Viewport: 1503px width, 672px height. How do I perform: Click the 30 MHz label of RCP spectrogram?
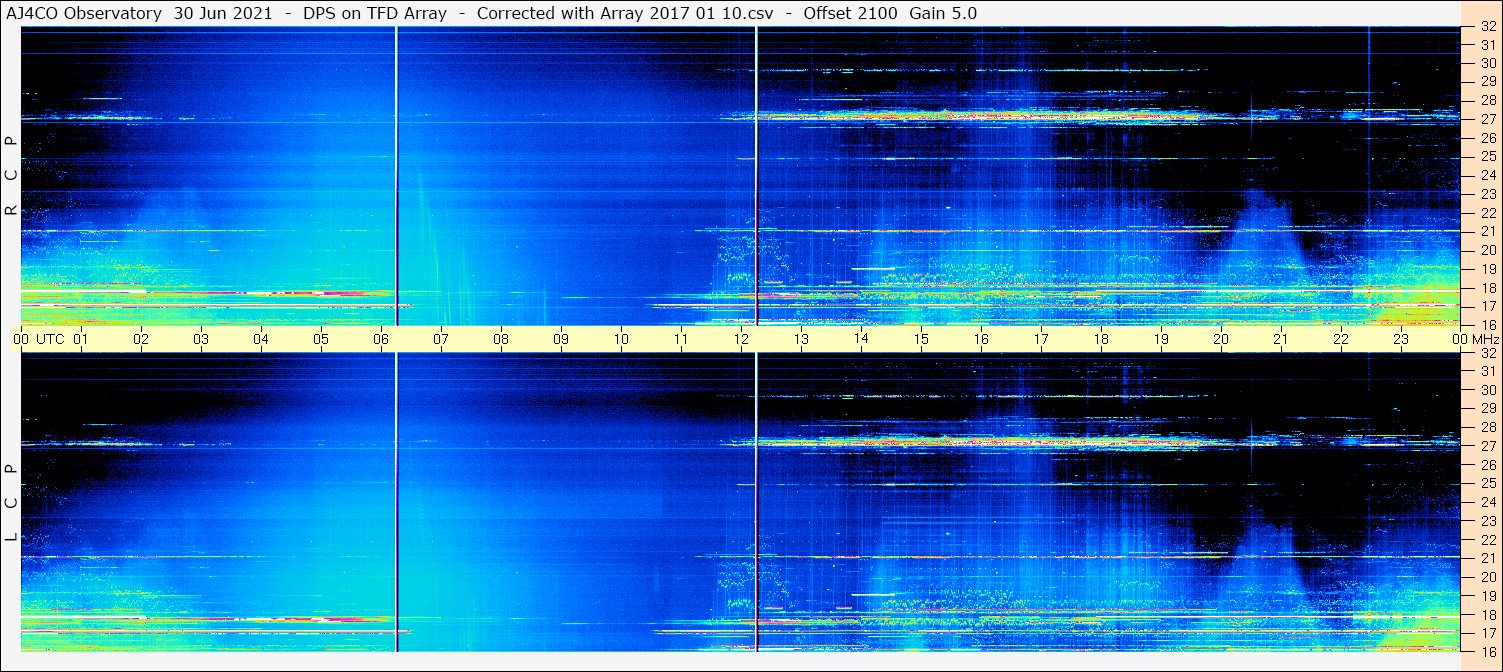(x=1487, y=63)
